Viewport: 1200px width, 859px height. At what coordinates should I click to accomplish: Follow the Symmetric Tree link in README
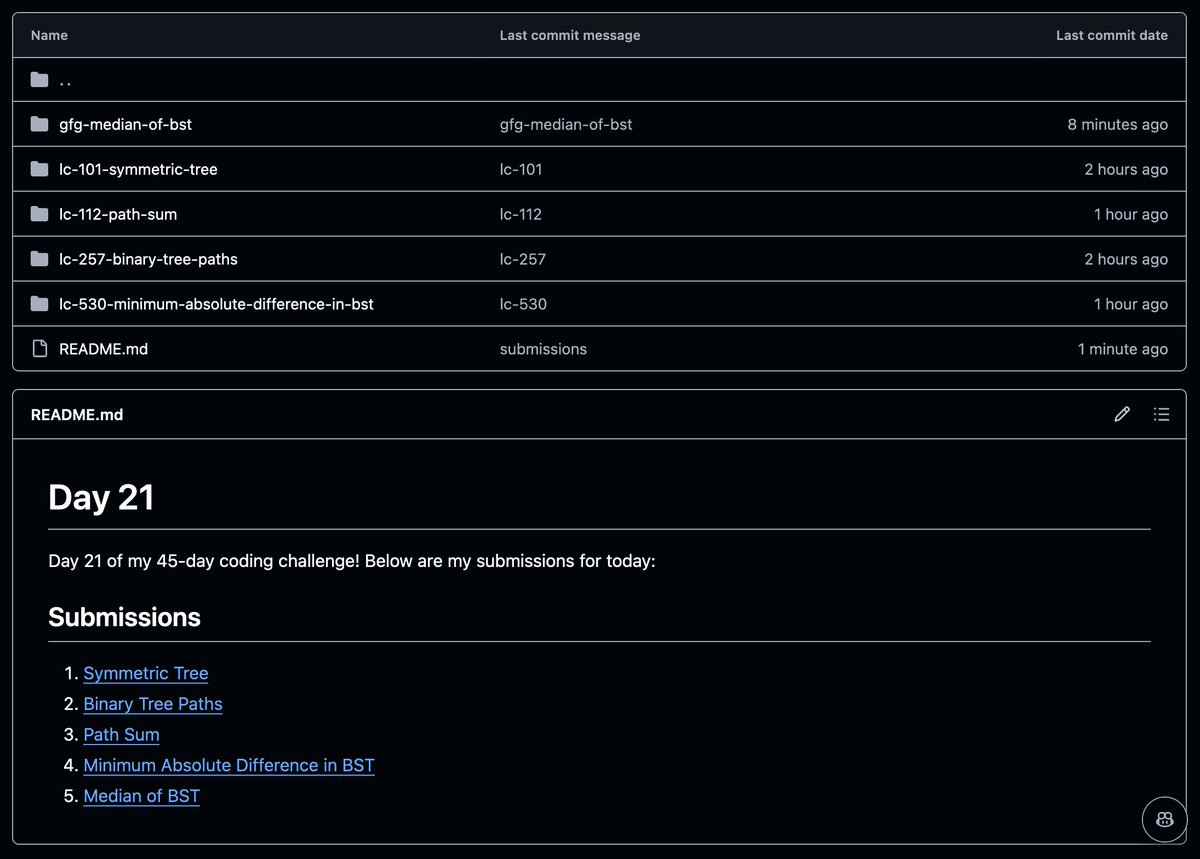click(146, 673)
